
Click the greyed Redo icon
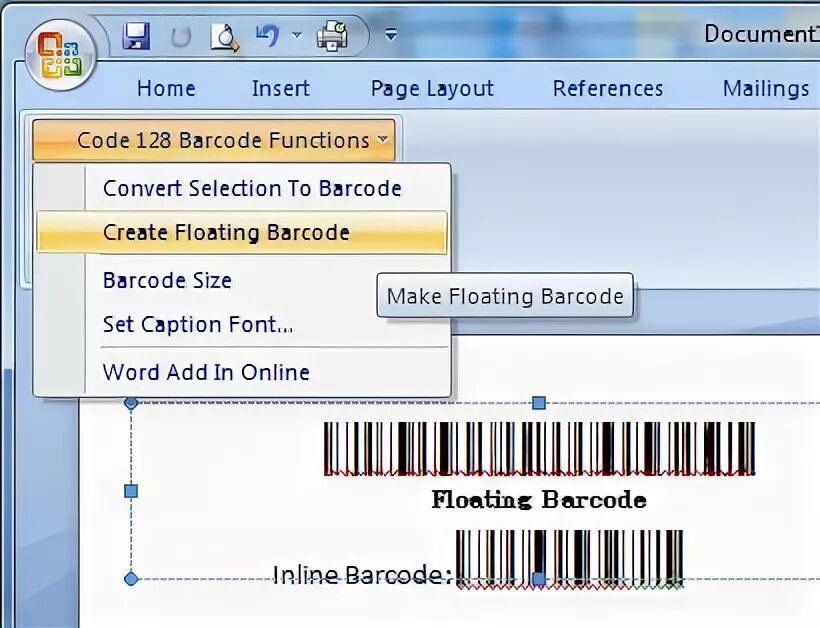click(x=181, y=37)
